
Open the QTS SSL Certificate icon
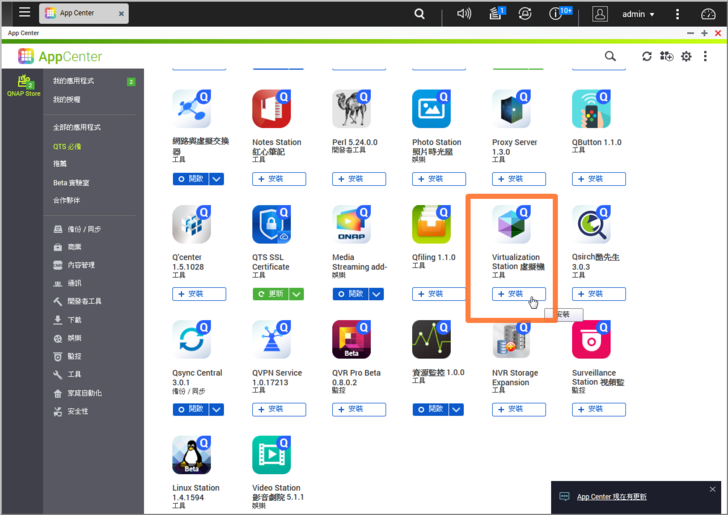tap(272, 224)
